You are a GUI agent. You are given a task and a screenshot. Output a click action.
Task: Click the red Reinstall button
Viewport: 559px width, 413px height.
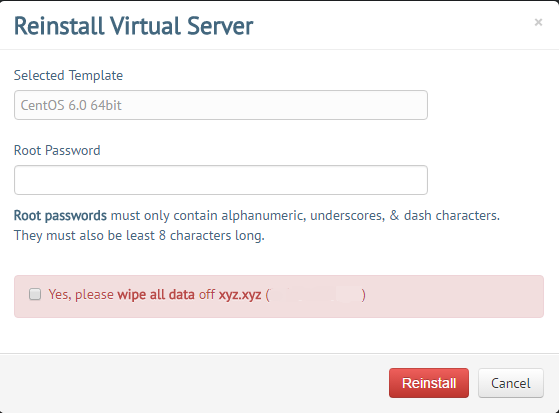429,383
